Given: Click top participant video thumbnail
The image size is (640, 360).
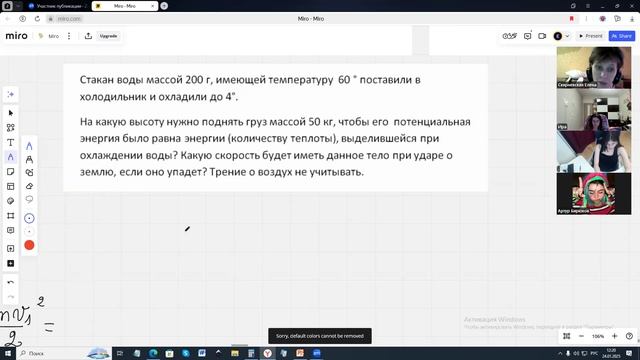Looking at the screenshot, I should [x=593, y=67].
